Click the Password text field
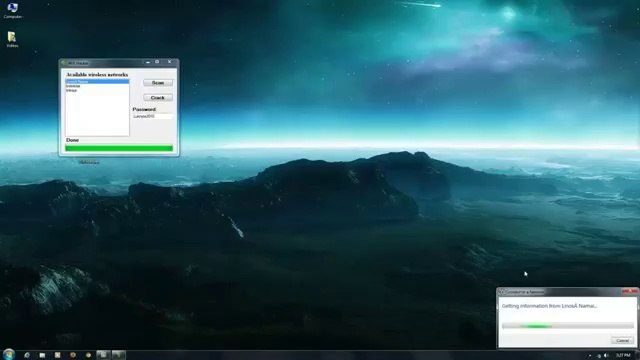640x360 pixels. pyautogui.click(x=152, y=116)
